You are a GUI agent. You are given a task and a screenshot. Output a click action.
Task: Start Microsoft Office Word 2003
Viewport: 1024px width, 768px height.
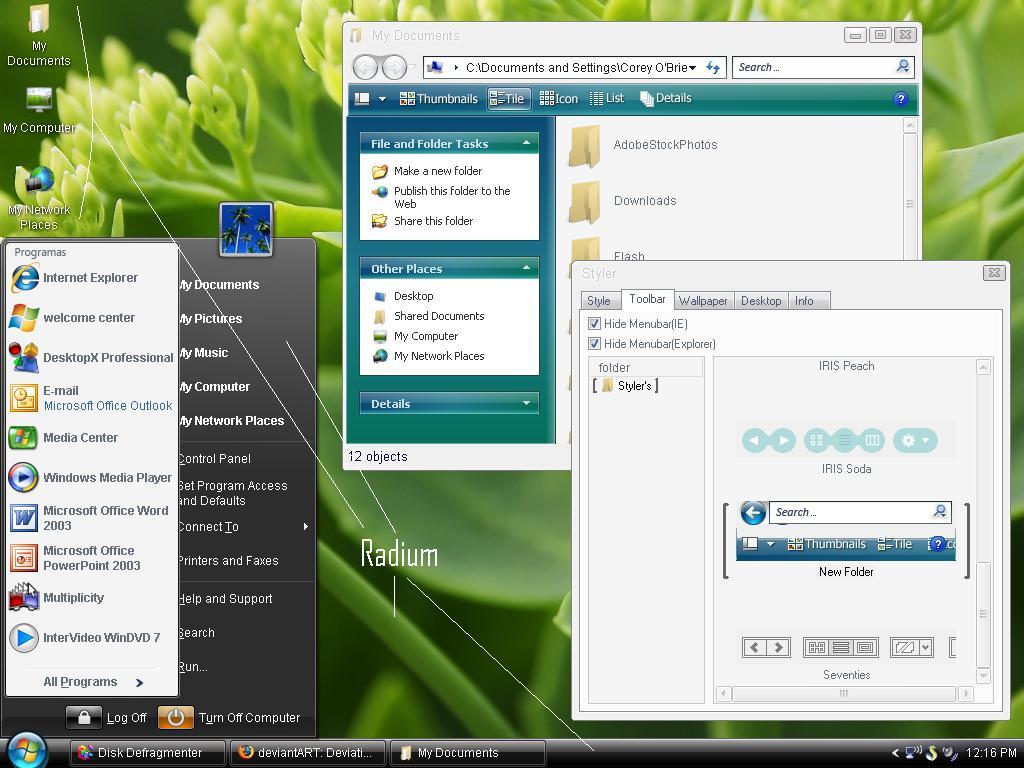pyautogui.click(x=91, y=518)
